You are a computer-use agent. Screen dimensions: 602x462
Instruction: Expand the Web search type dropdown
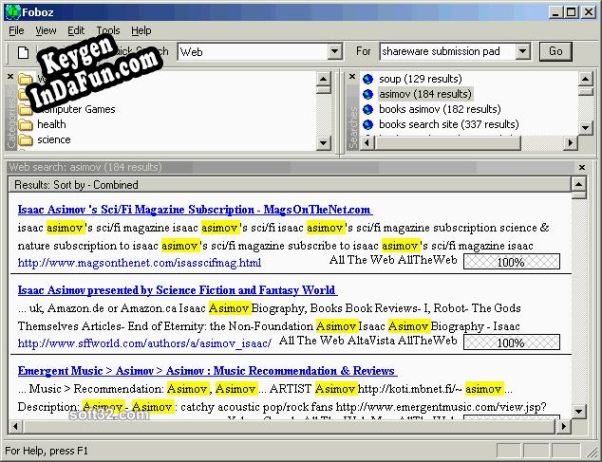click(x=335, y=51)
